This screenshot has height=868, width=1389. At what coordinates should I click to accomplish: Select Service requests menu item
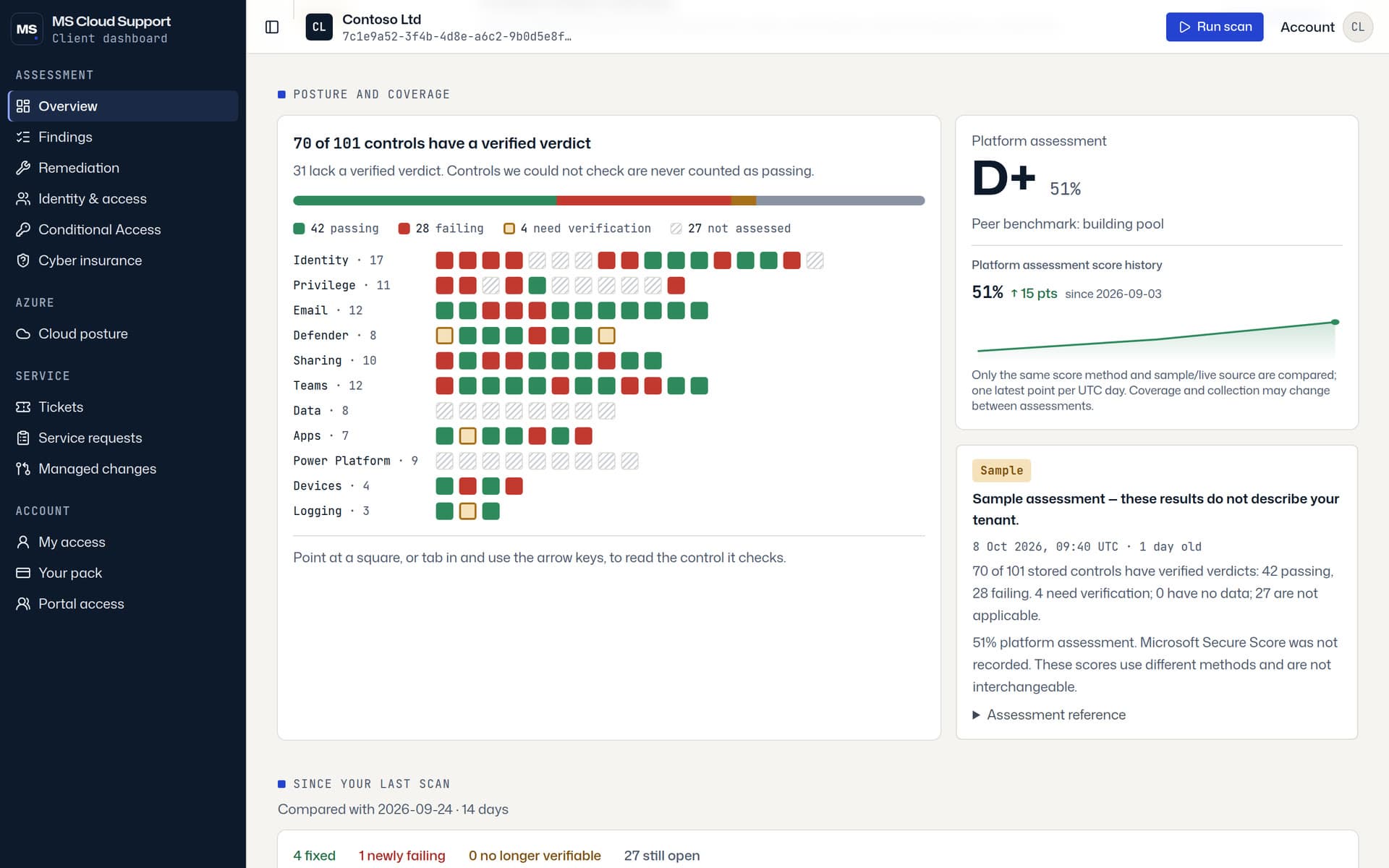pos(123,438)
